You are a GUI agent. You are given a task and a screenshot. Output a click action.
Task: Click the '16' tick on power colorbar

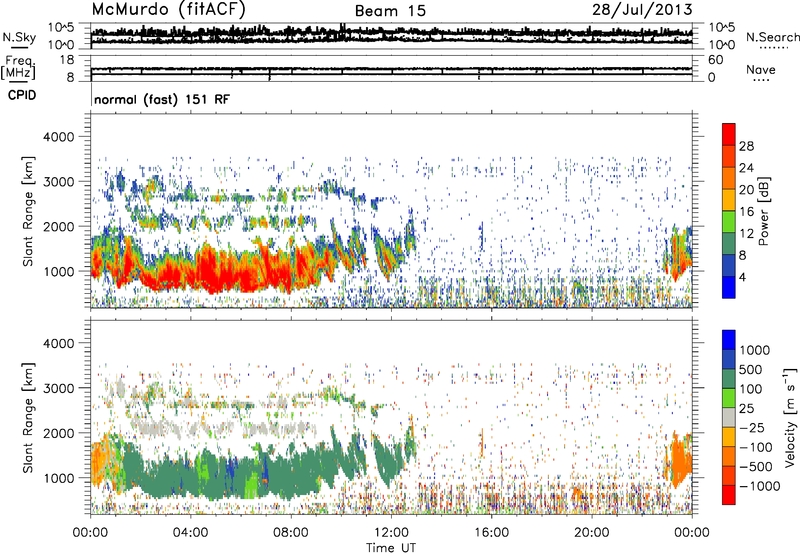746,212
